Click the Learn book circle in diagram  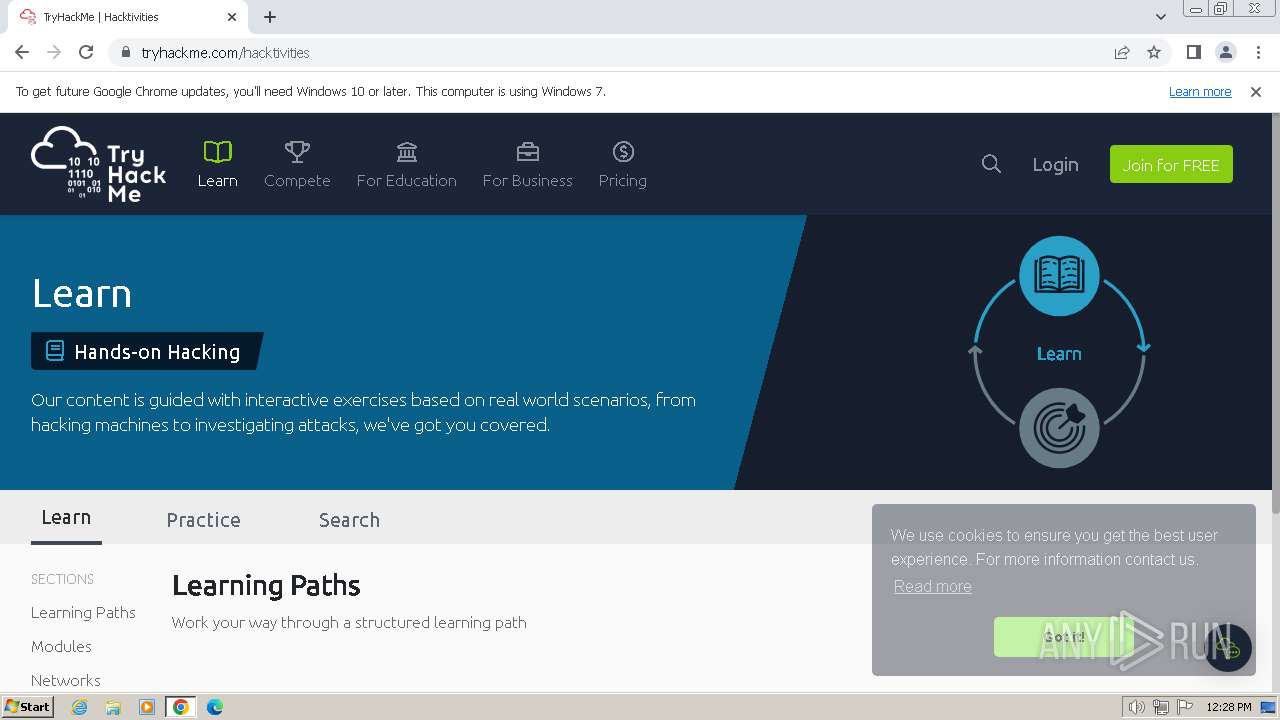tap(1059, 275)
